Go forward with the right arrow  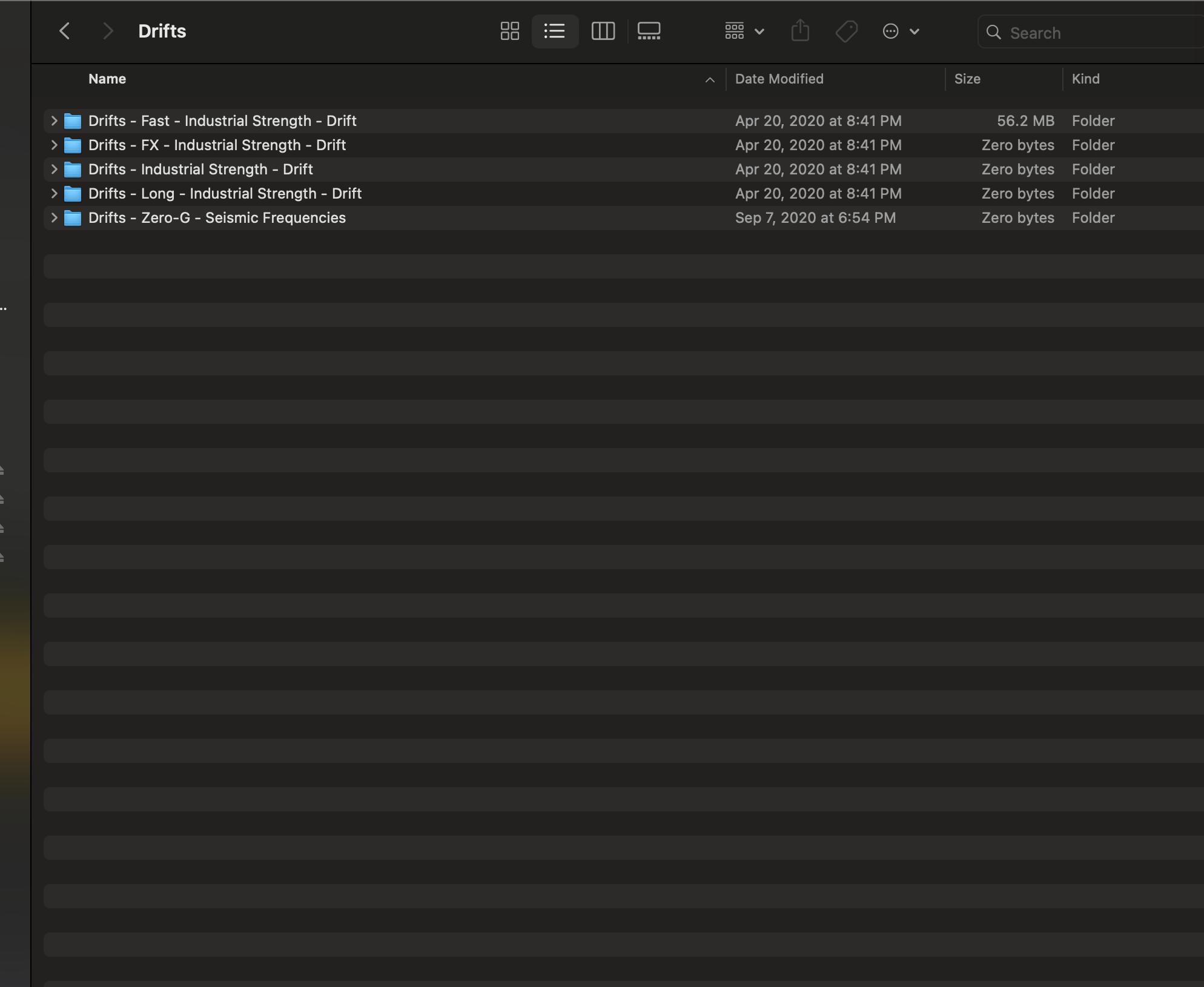coord(108,31)
